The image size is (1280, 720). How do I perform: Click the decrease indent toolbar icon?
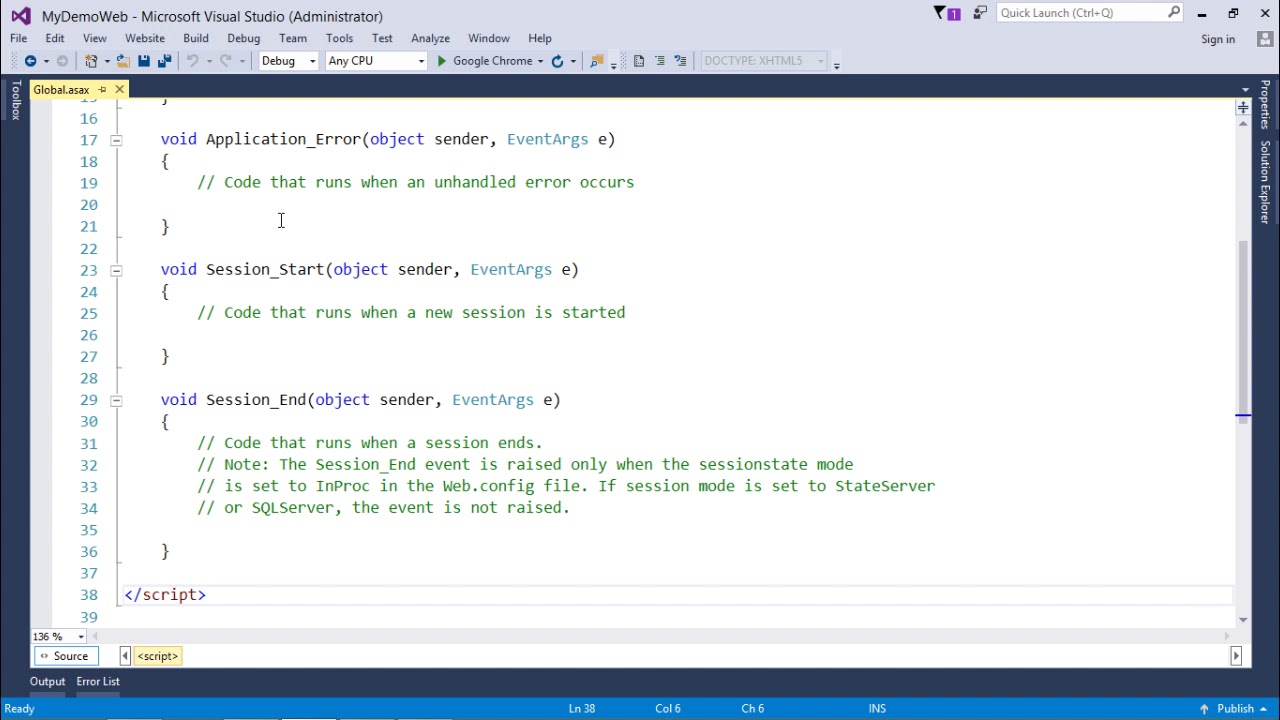pyautogui.click(x=660, y=61)
